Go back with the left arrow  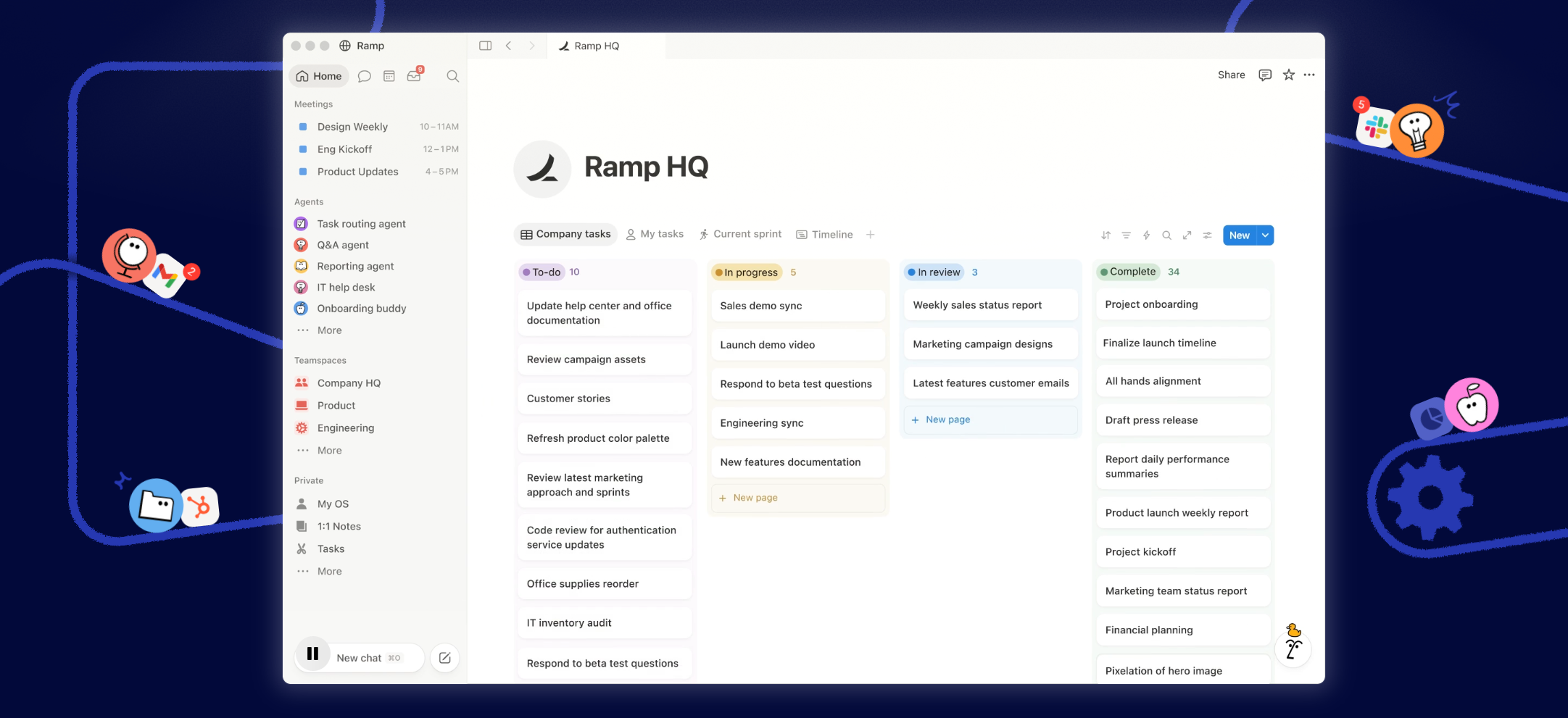click(509, 46)
